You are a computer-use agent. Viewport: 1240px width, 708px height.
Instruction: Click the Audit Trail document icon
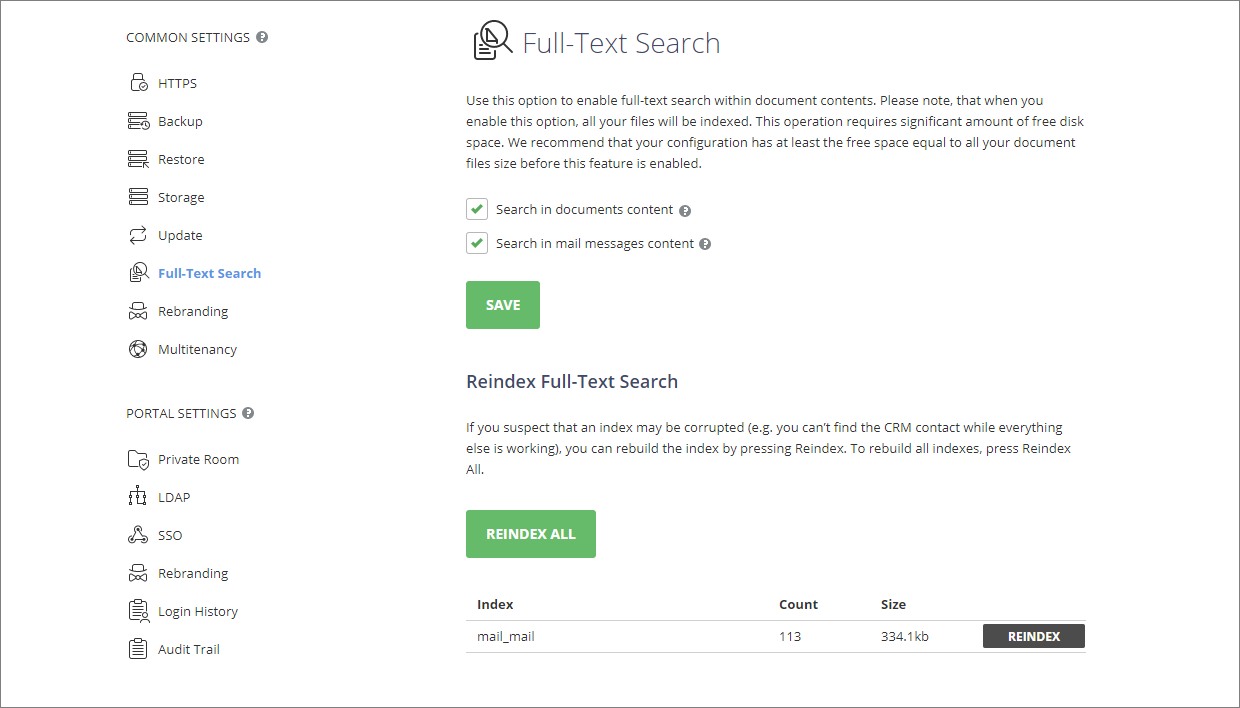[139, 648]
